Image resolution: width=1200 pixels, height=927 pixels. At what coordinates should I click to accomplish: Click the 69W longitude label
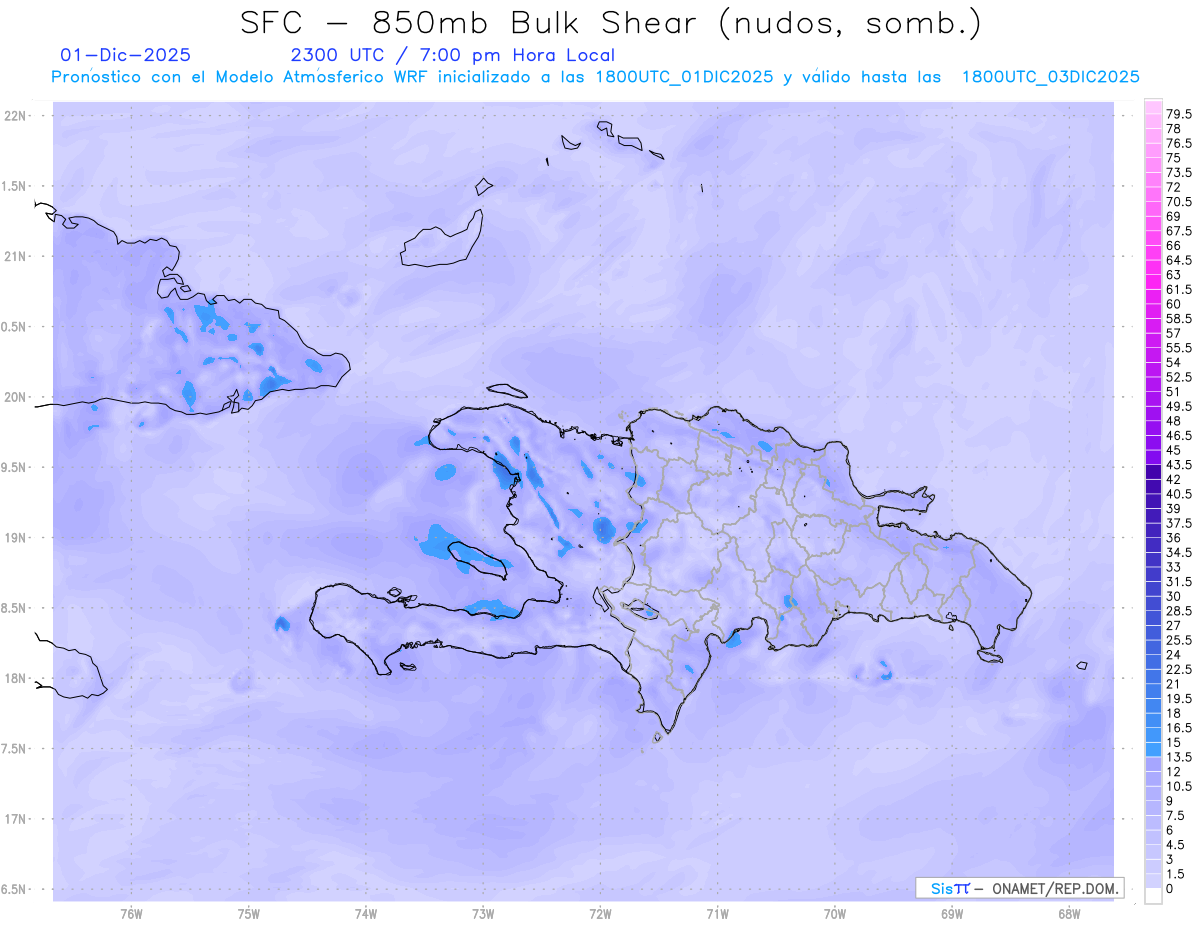click(x=952, y=914)
